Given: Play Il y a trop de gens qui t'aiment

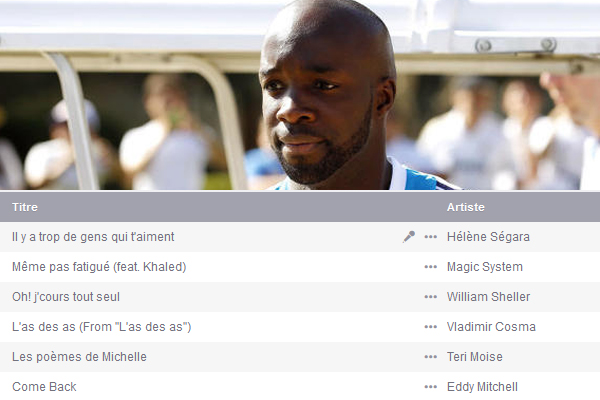Looking at the screenshot, I should click(x=93, y=237).
